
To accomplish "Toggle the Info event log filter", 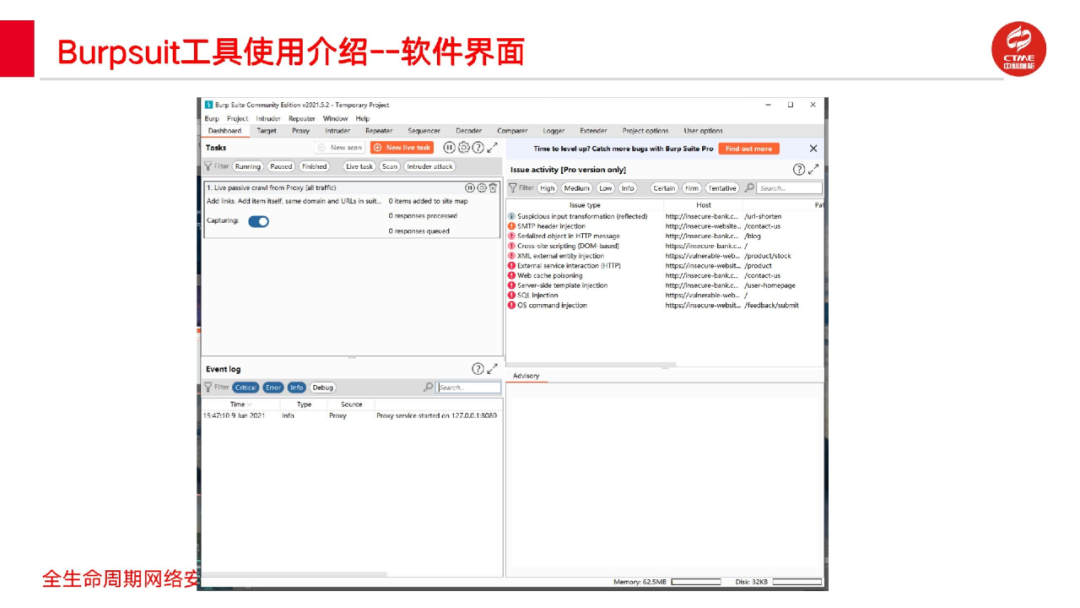I will (x=297, y=388).
